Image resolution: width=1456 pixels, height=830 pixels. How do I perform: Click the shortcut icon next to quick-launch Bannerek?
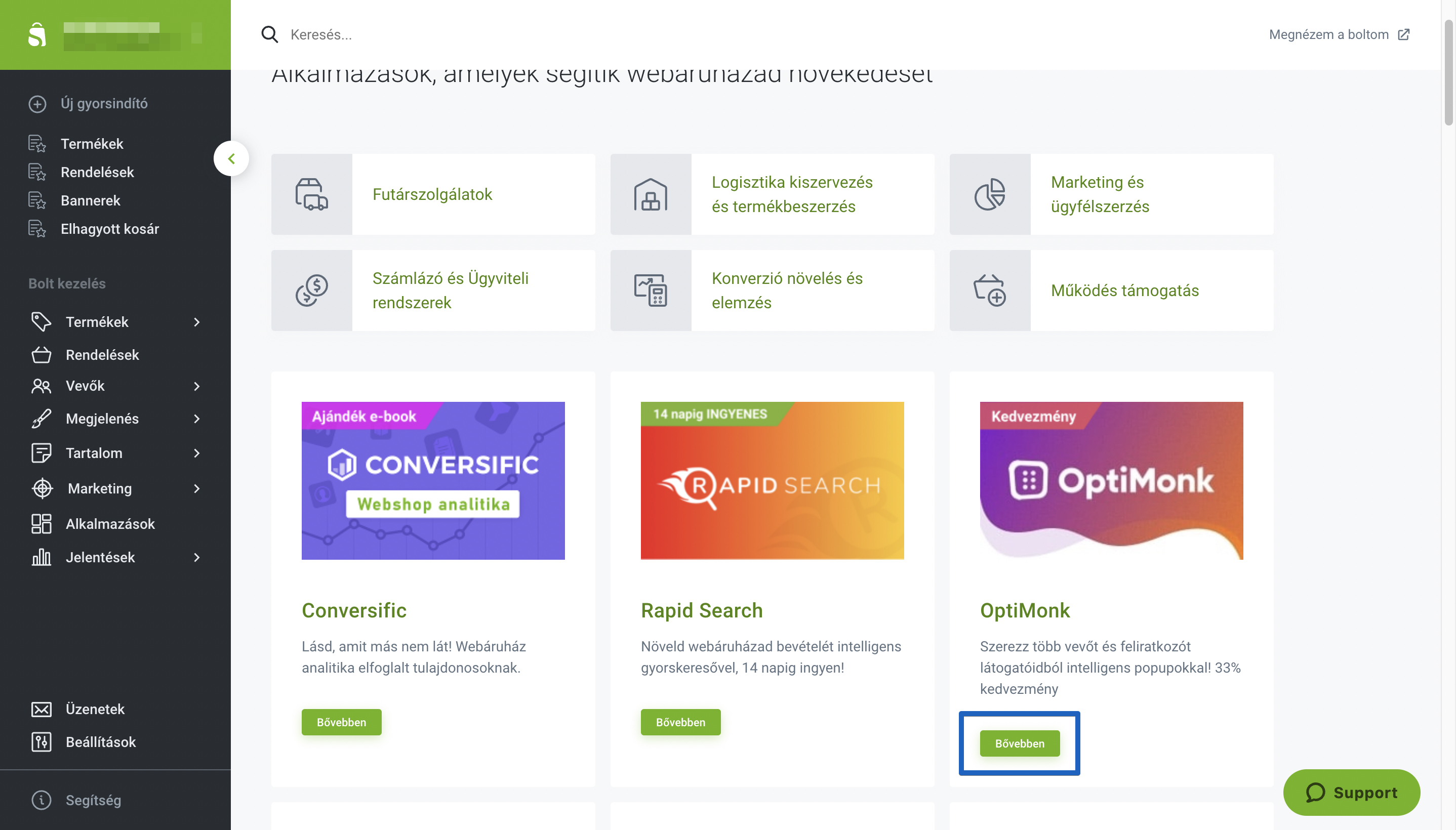(37, 200)
